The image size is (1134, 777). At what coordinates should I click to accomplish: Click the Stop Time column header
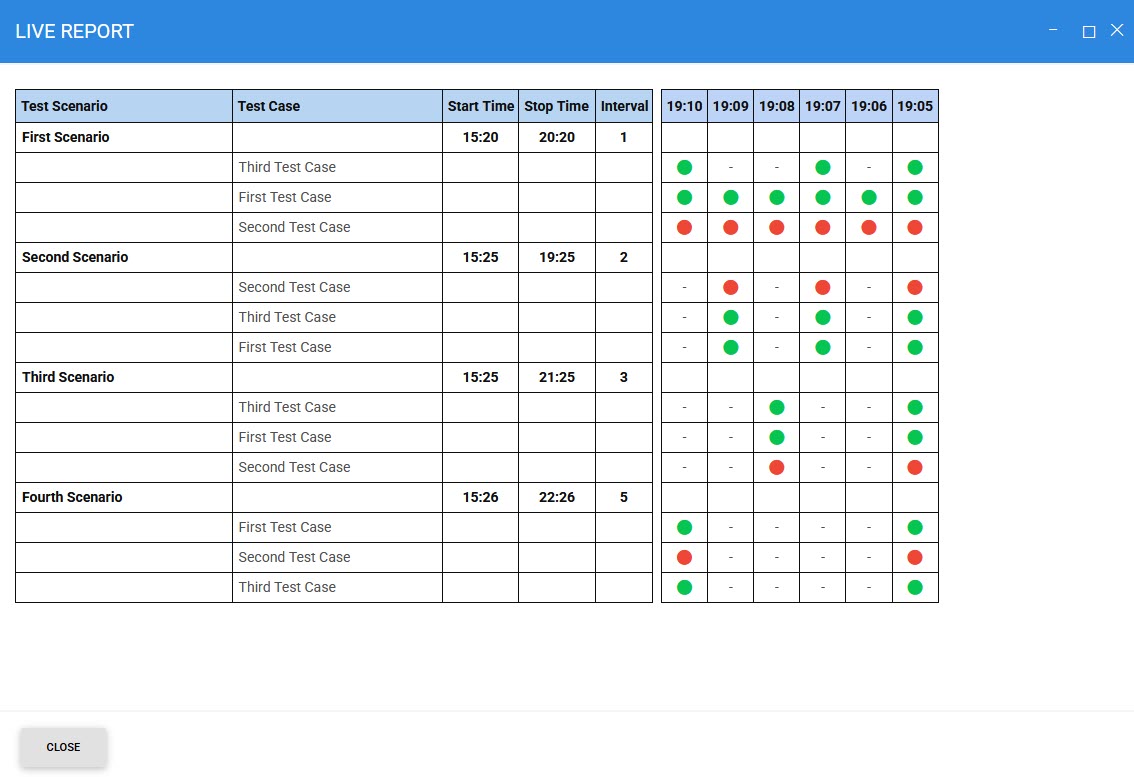(557, 106)
